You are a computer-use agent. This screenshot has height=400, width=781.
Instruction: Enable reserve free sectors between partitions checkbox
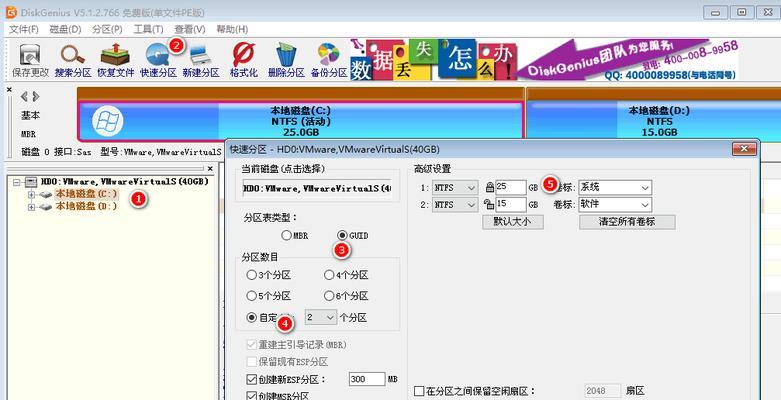[x=419, y=391]
